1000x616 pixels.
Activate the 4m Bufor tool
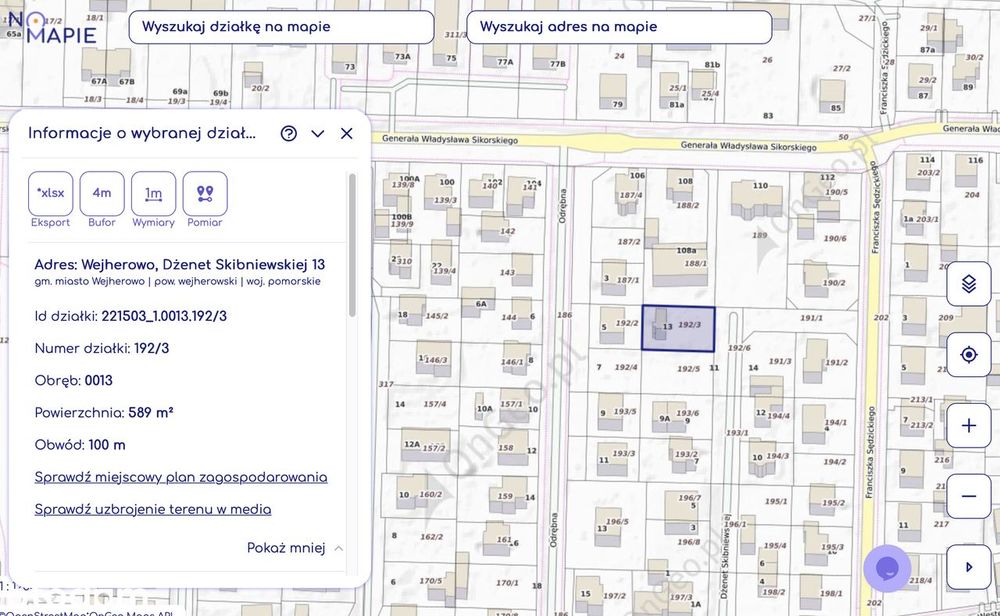(102, 194)
